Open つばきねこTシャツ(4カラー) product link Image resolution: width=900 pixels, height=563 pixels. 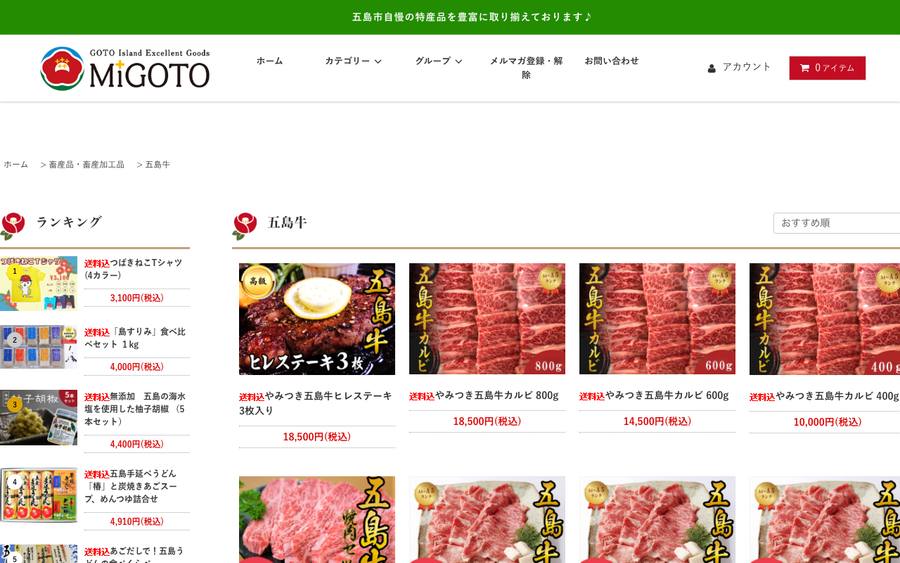point(133,269)
